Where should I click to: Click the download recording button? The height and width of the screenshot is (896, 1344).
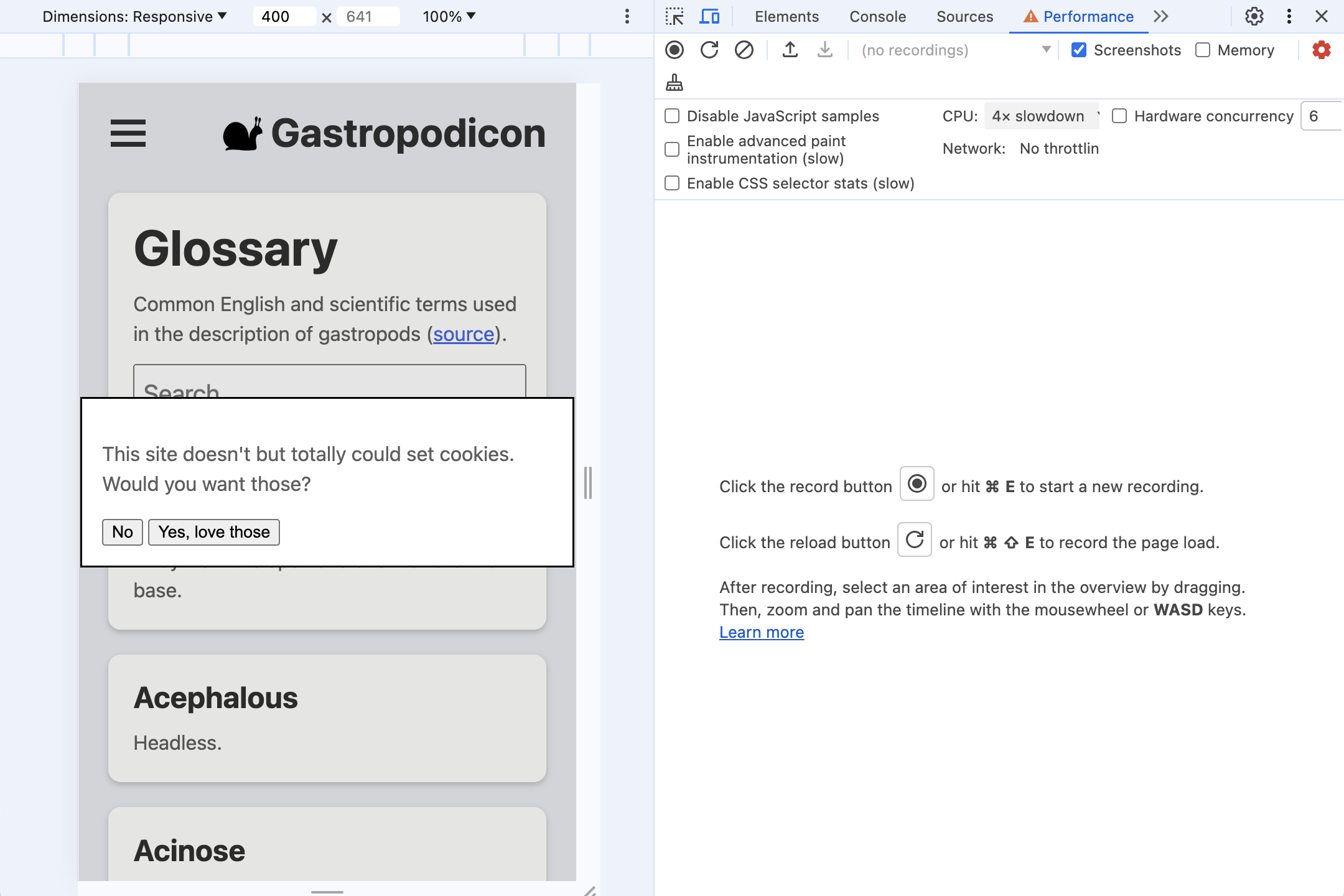coord(824,49)
